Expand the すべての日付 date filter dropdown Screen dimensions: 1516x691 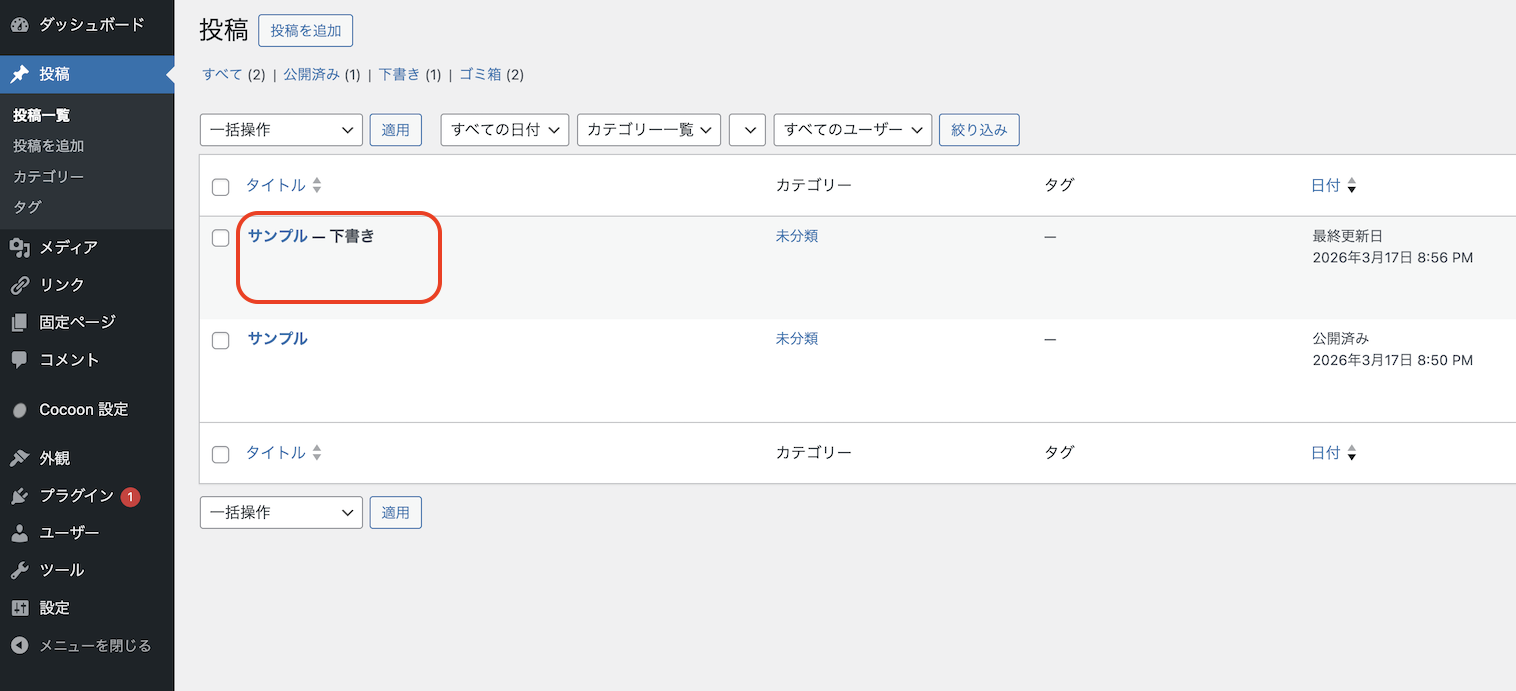click(505, 130)
